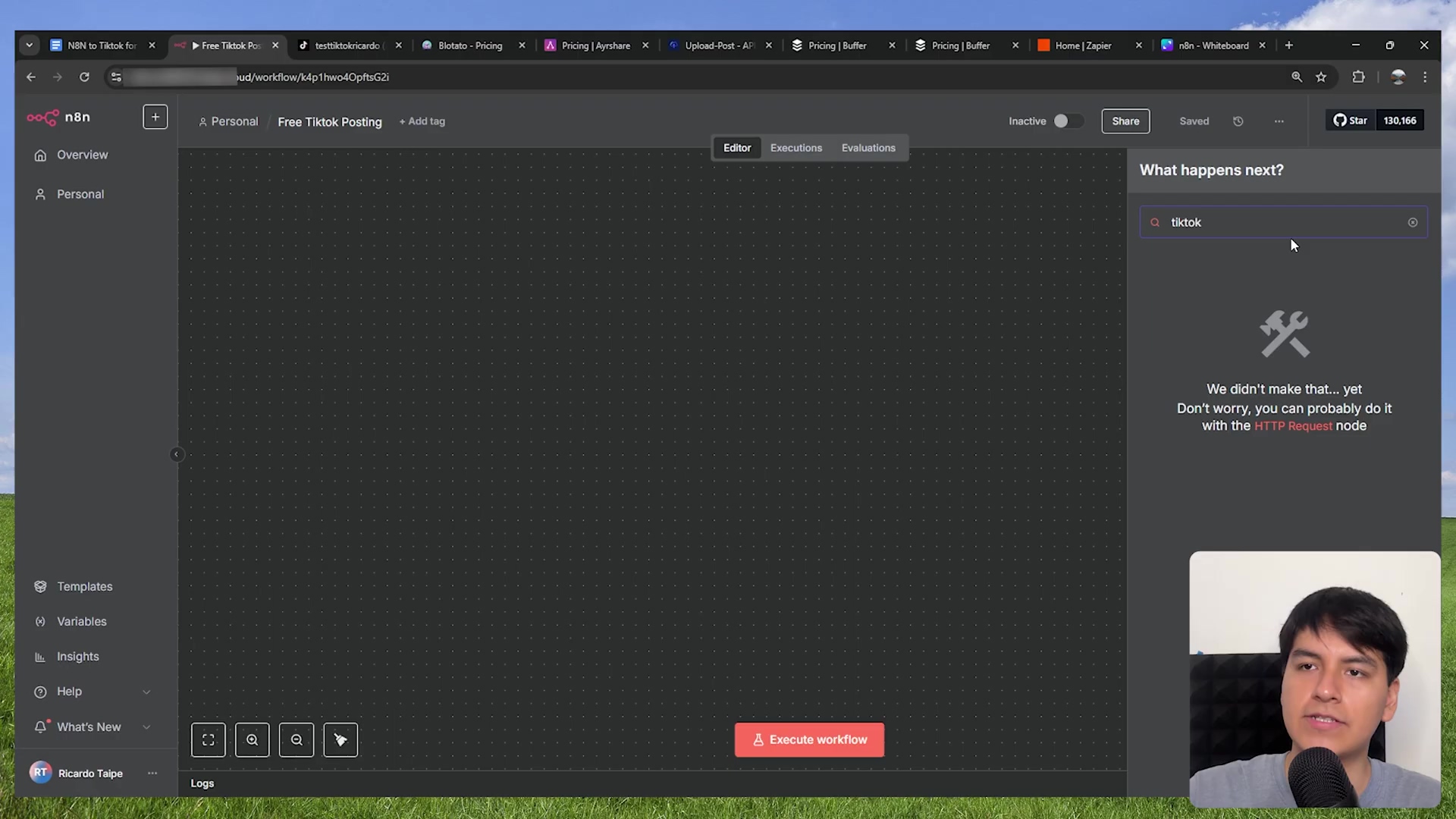Zoom in on the canvas

tap(253, 740)
